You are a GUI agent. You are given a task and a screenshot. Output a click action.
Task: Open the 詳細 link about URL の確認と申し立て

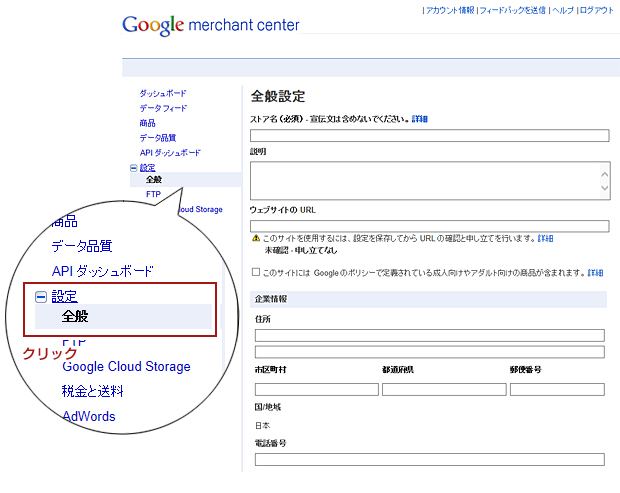tap(545, 238)
